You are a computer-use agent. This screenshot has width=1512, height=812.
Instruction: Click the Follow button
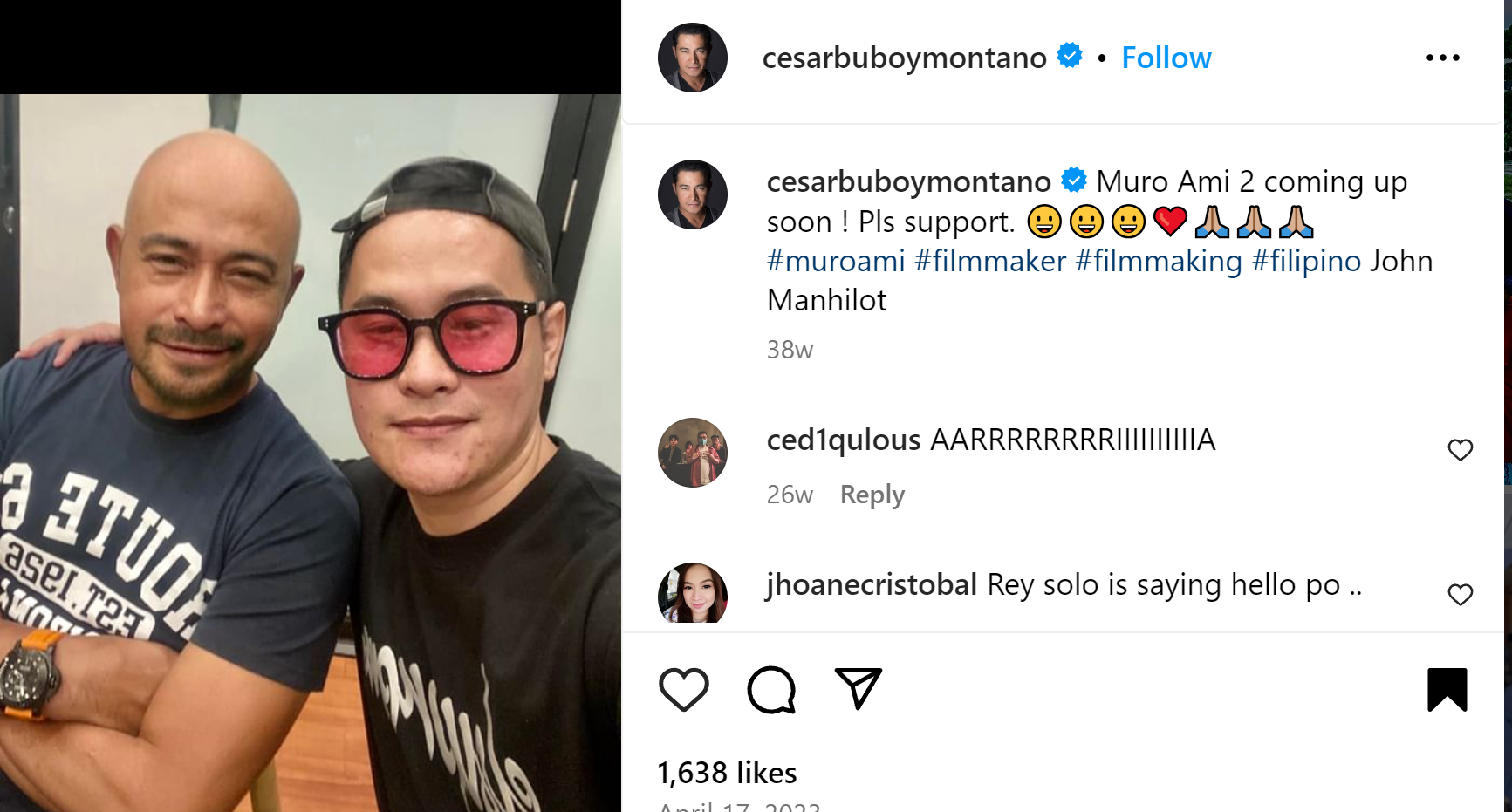click(1166, 57)
